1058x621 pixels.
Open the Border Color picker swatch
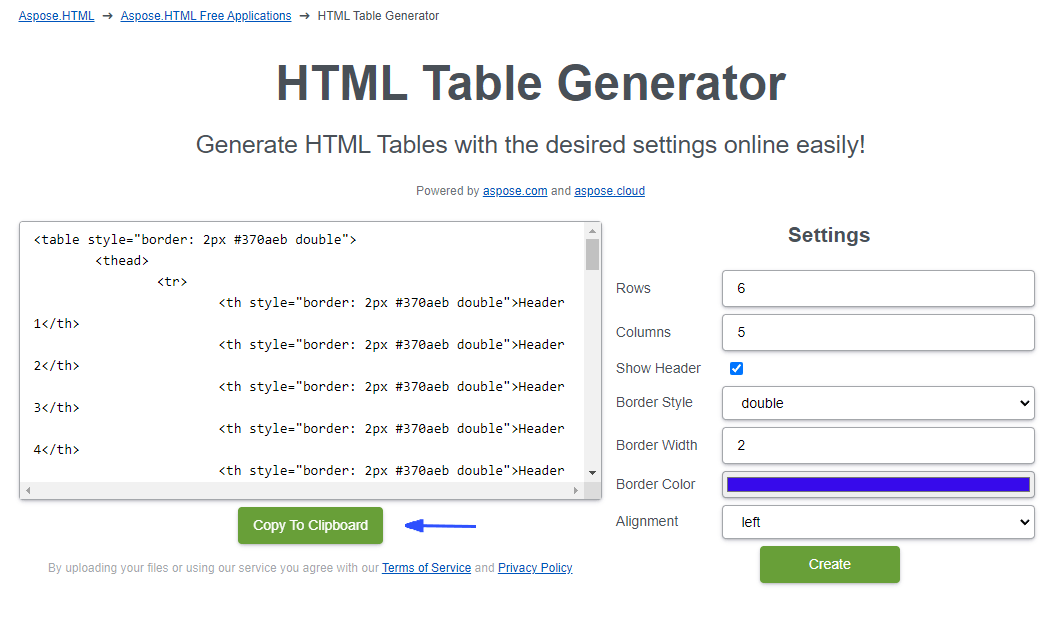tap(878, 485)
